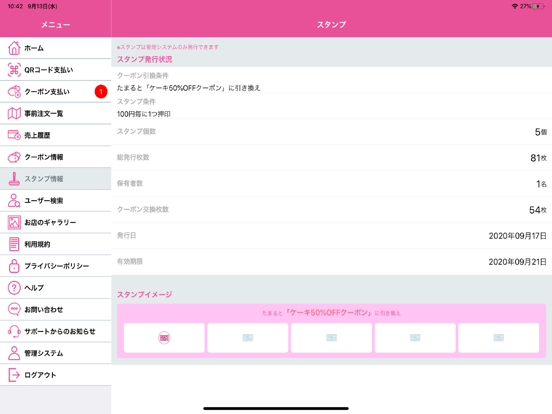Tap the Home house icon
552x414 pixels.
tap(14, 48)
